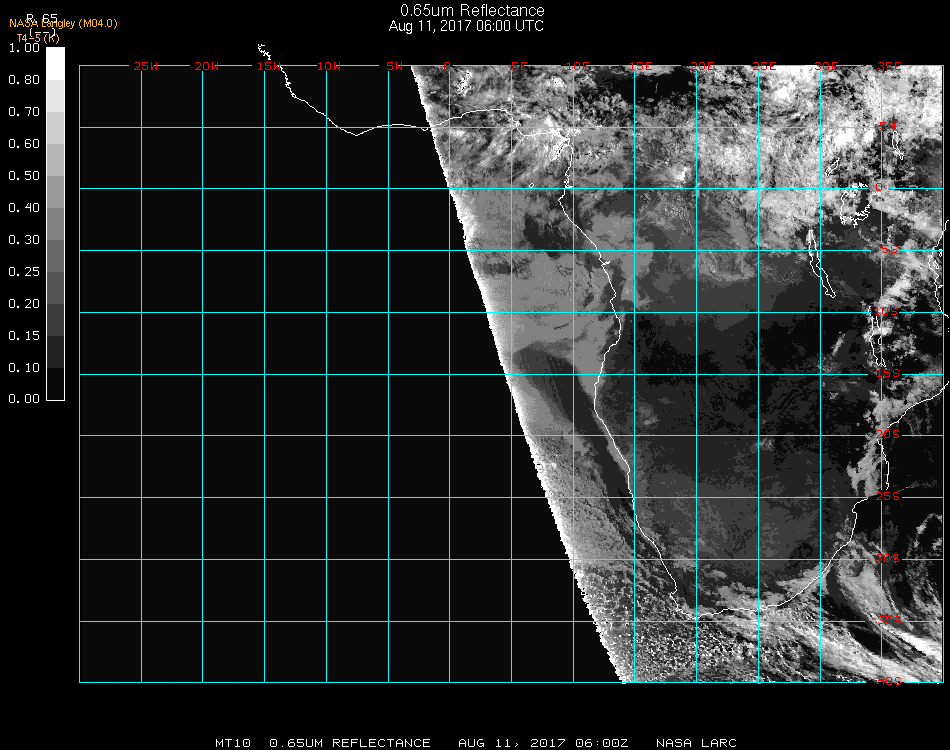Viewport: 950px width, 750px height.
Task: Click 'AUG 11, 2017 06:00Z' in the footer
Action: 543,743
